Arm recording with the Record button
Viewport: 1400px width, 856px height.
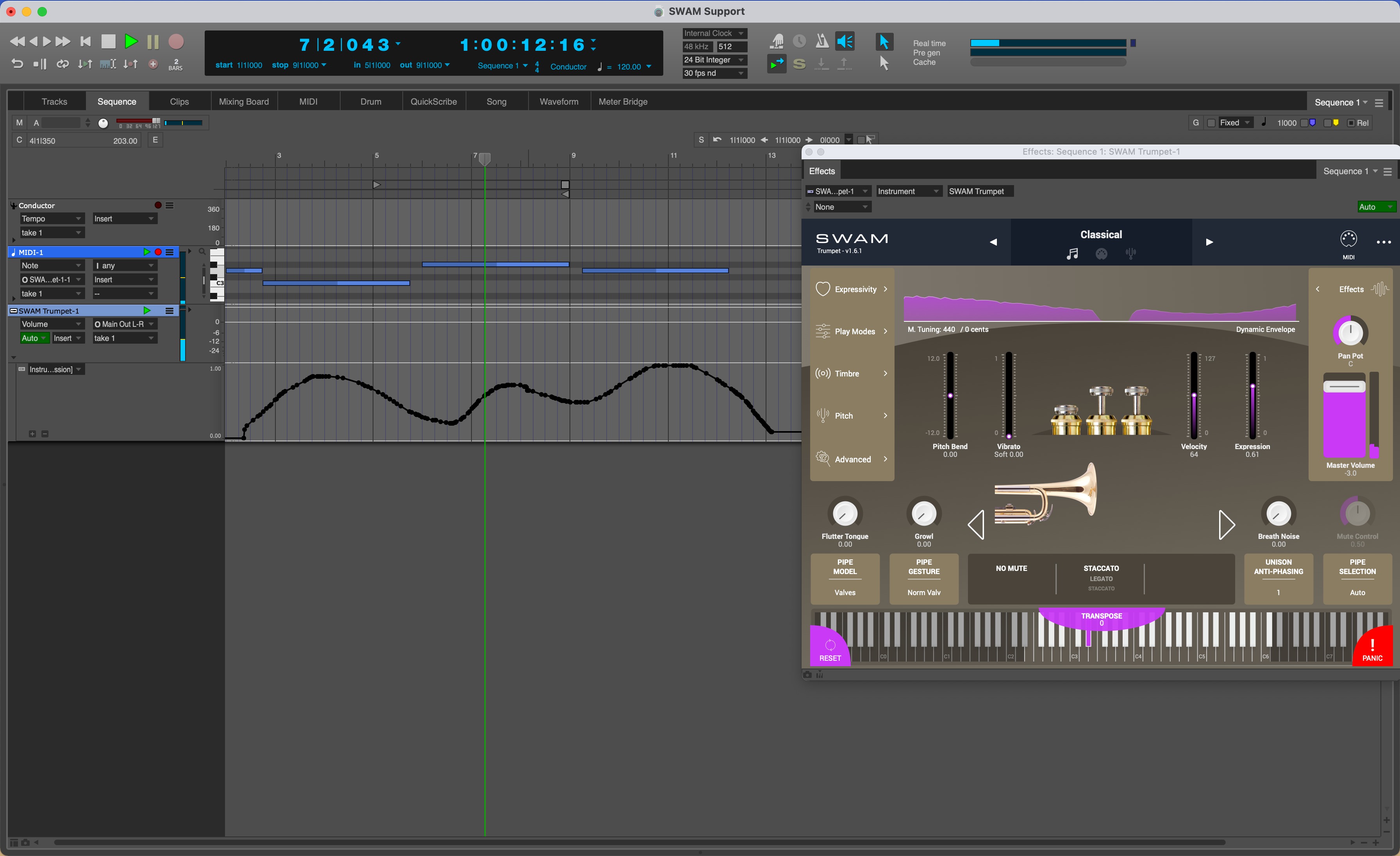[176, 41]
